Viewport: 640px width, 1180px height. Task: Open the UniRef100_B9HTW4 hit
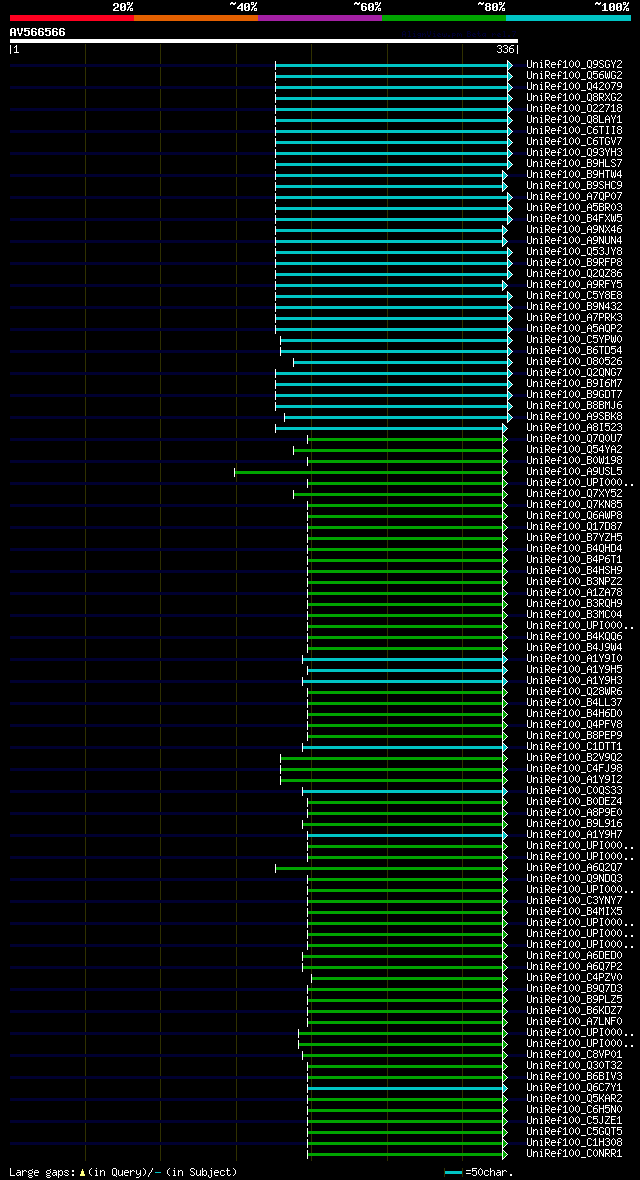point(574,175)
